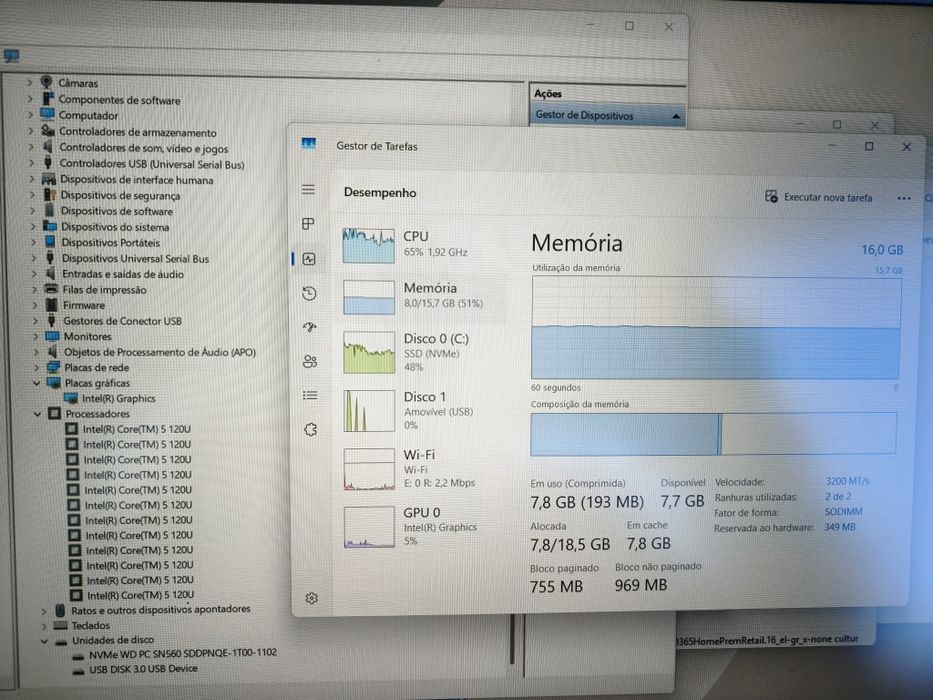
Task: Select the CPU usage graph thumbnail
Action: [x=368, y=245]
